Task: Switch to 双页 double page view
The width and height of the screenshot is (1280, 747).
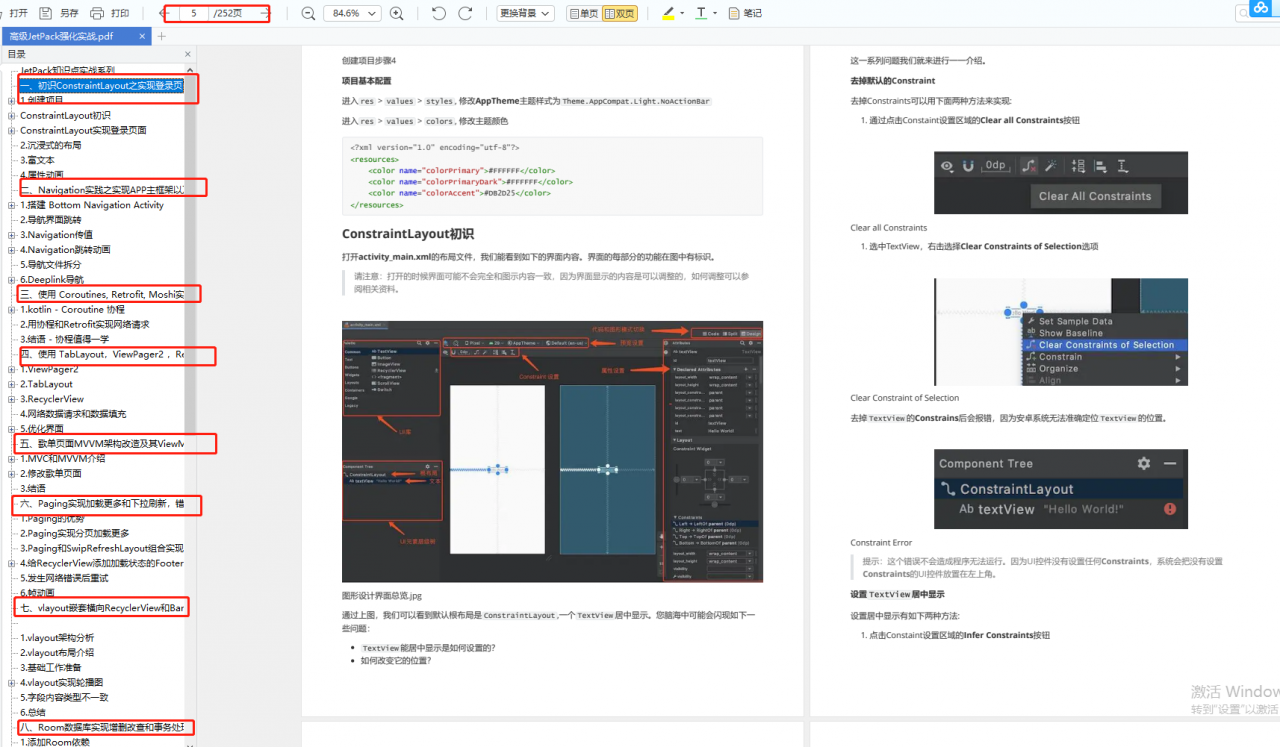Action: point(620,13)
